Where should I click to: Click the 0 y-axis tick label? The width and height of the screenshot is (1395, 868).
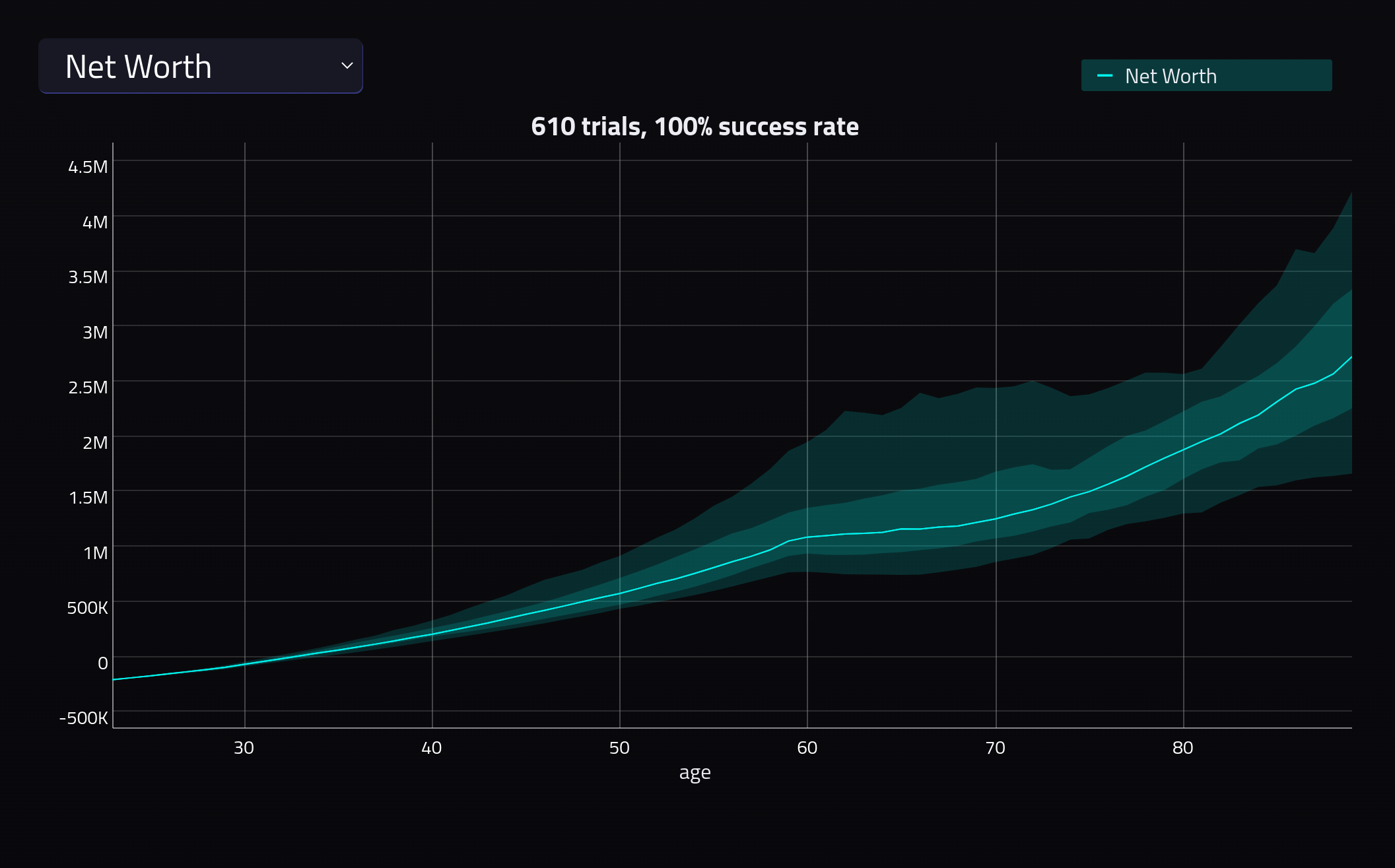pyautogui.click(x=103, y=663)
